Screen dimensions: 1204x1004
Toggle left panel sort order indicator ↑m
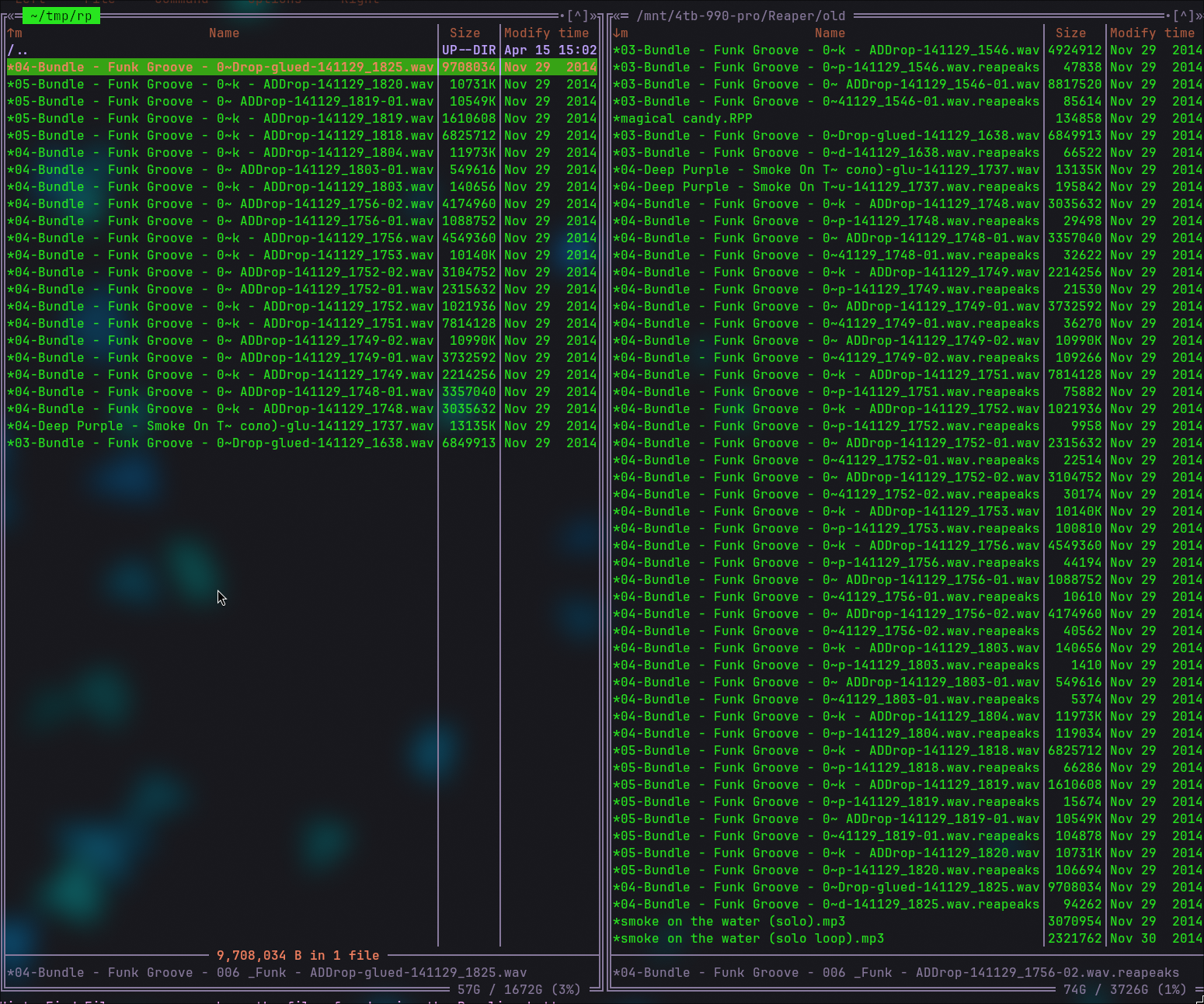point(15,33)
